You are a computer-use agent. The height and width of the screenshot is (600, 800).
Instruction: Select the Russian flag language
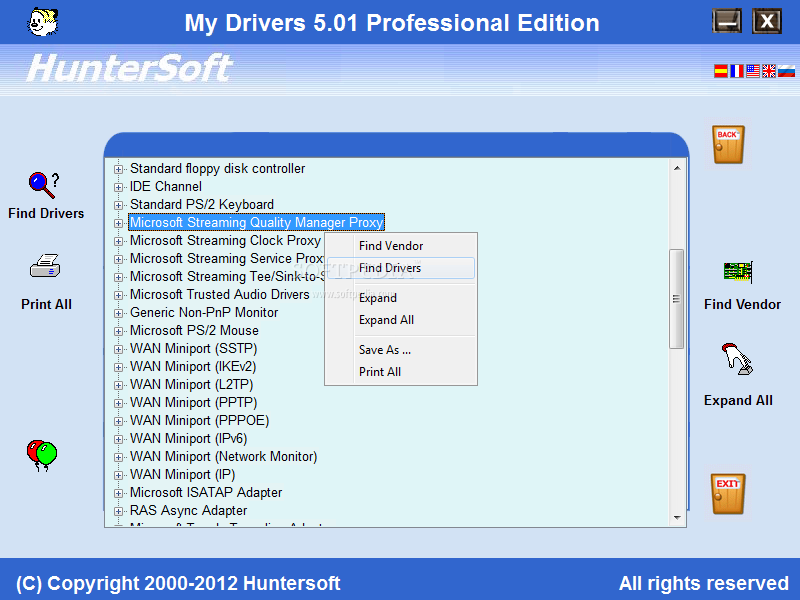point(786,71)
